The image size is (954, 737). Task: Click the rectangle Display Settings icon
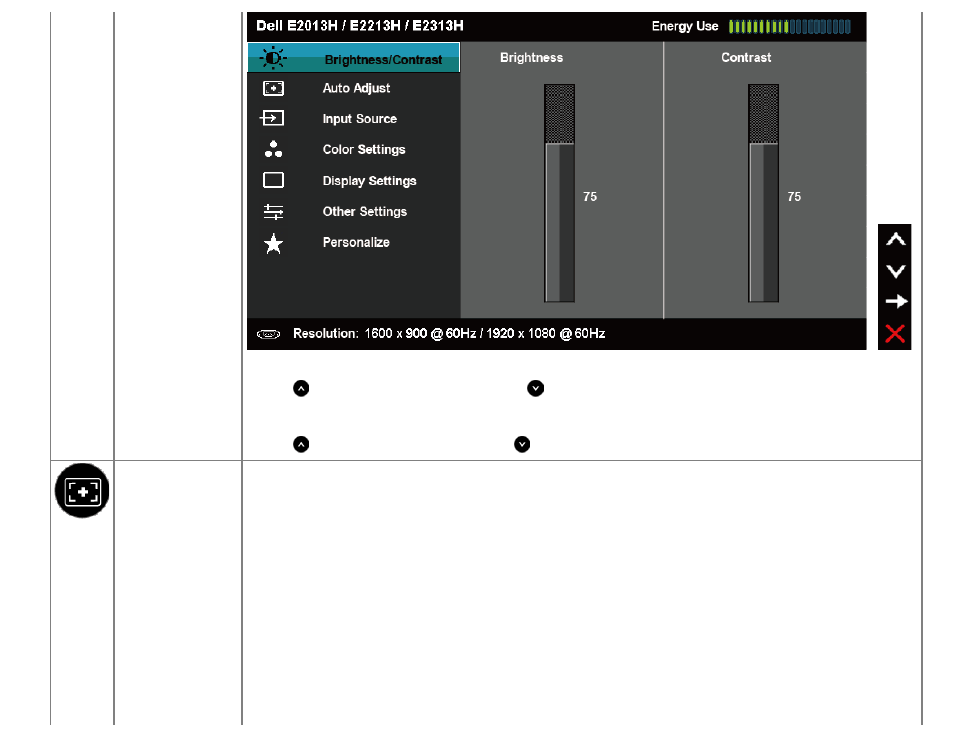click(273, 180)
